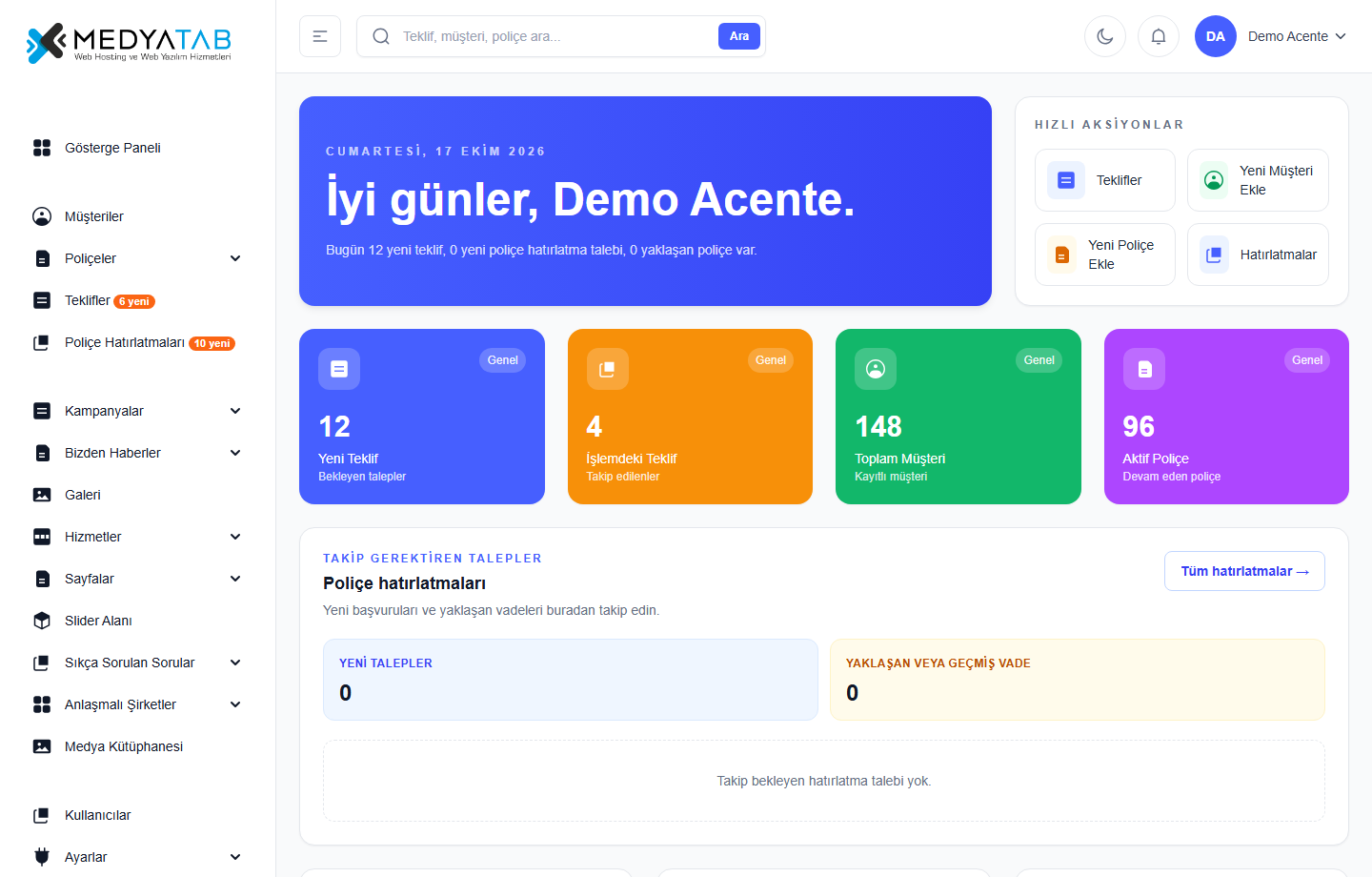Click the Yeni Poliçe Ekle quick action
This screenshot has width=1372, height=877.
click(x=1105, y=255)
